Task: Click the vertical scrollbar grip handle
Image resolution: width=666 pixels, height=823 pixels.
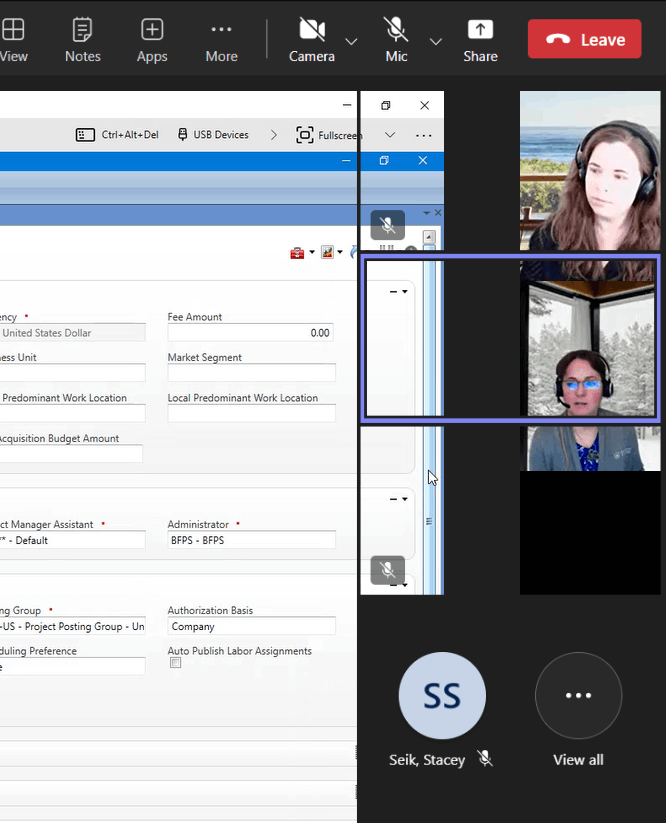Action: pos(429,521)
